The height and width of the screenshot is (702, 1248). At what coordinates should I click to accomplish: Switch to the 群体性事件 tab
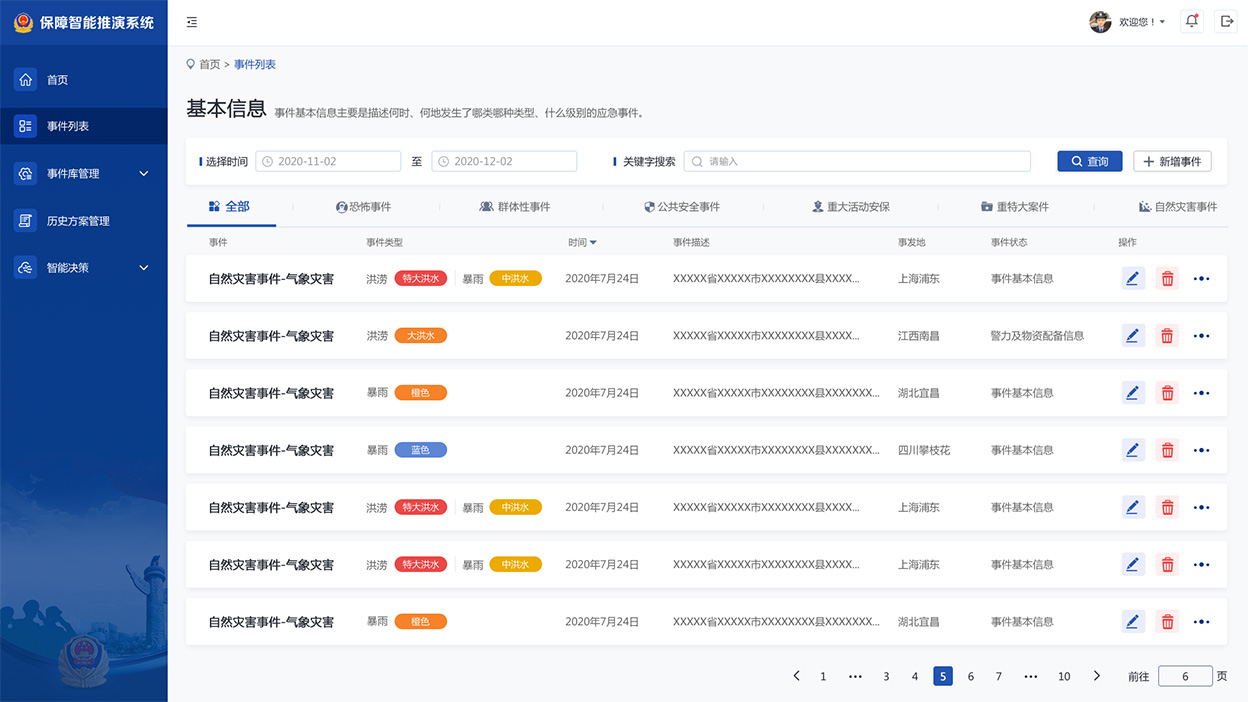tap(515, 207)
